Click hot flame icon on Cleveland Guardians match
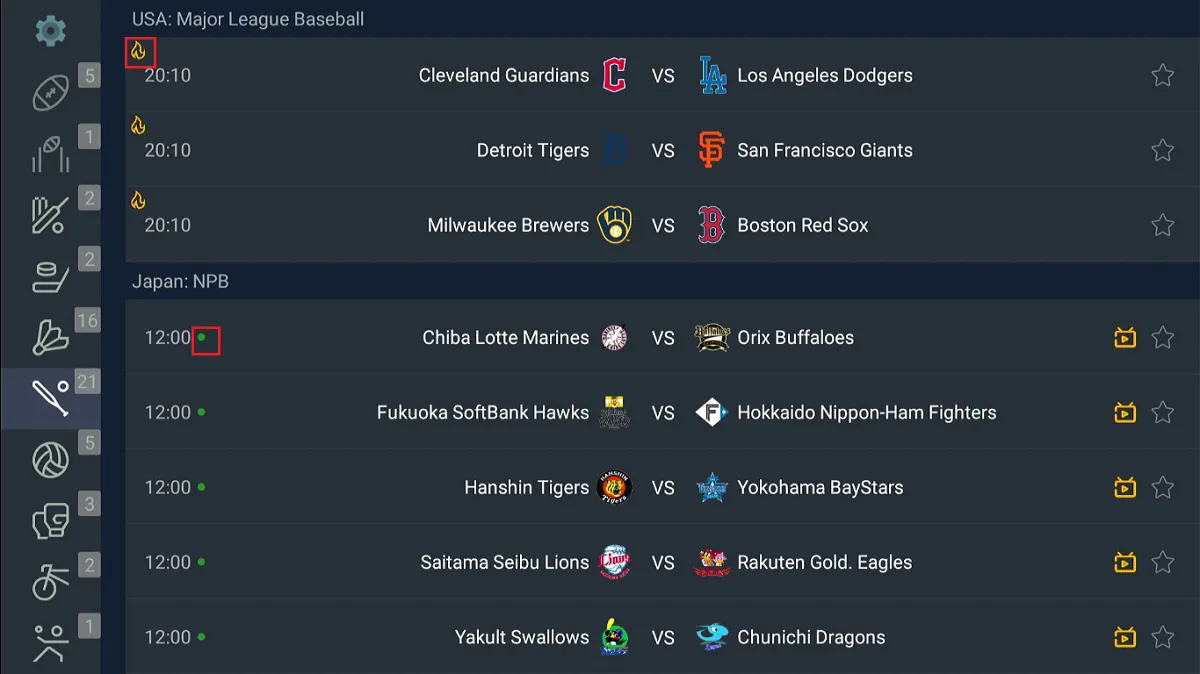 139,51
